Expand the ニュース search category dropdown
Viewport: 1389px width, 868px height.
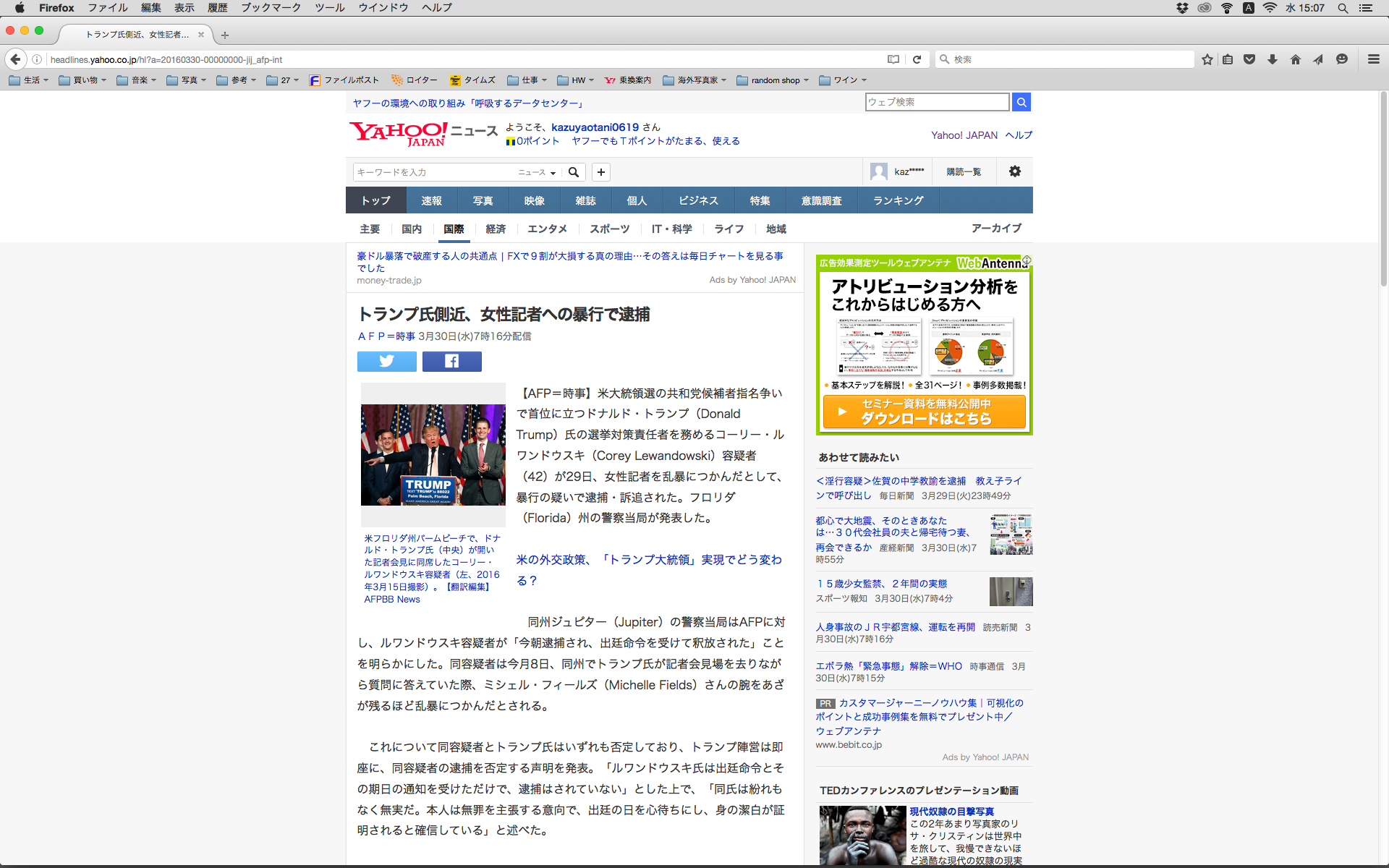(537, 172)
